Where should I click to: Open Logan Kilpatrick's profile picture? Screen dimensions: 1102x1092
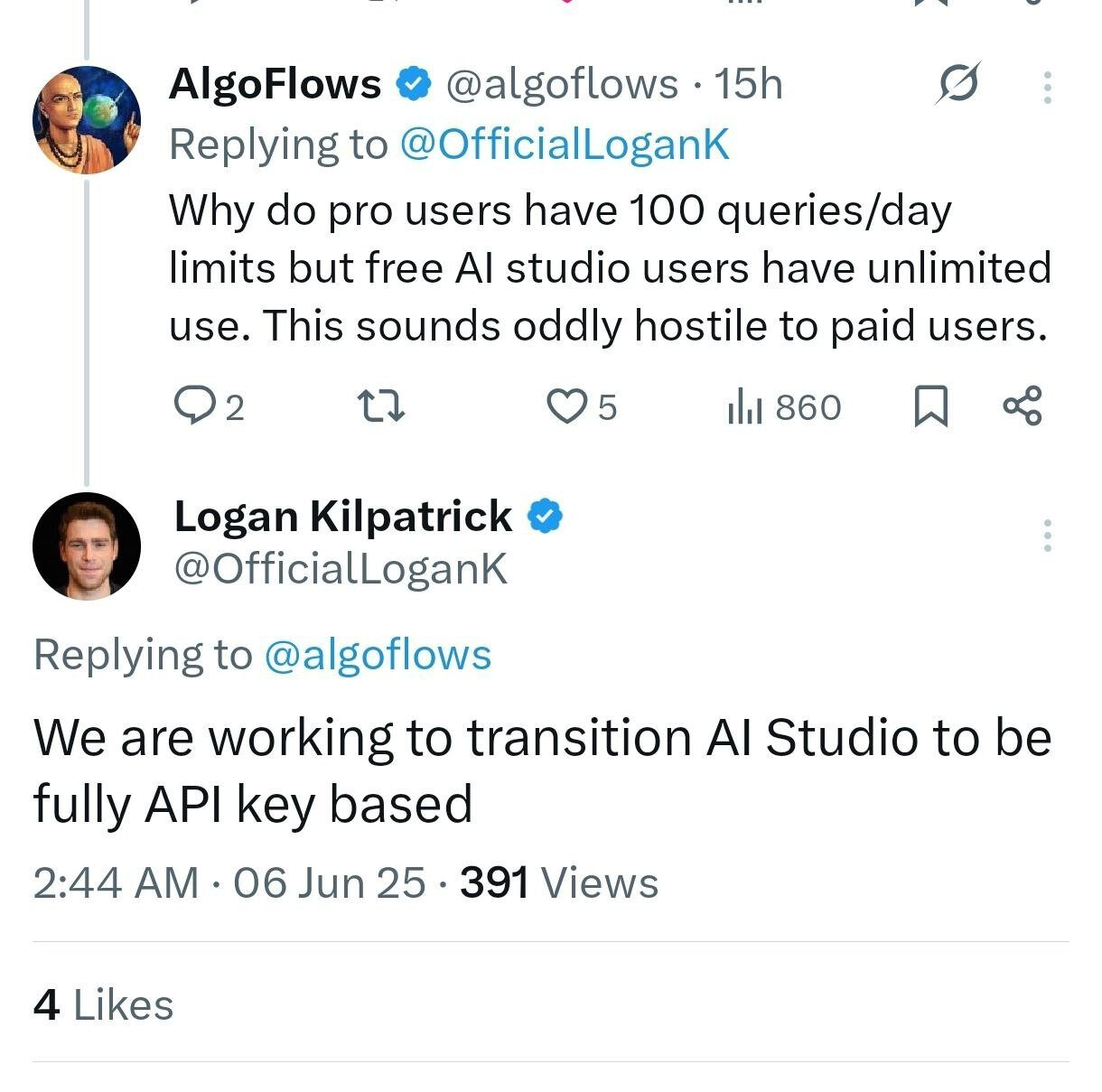point(87,546)
